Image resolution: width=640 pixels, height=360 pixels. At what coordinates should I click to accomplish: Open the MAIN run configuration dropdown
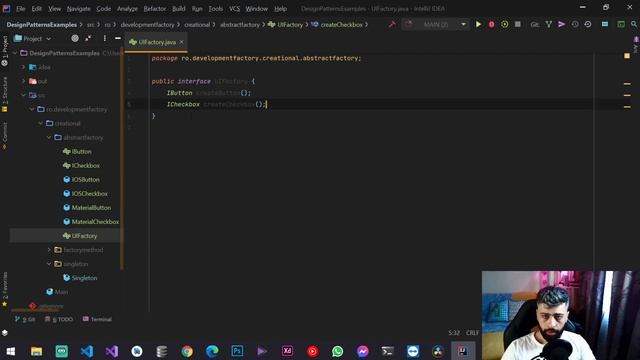point(435,24)
